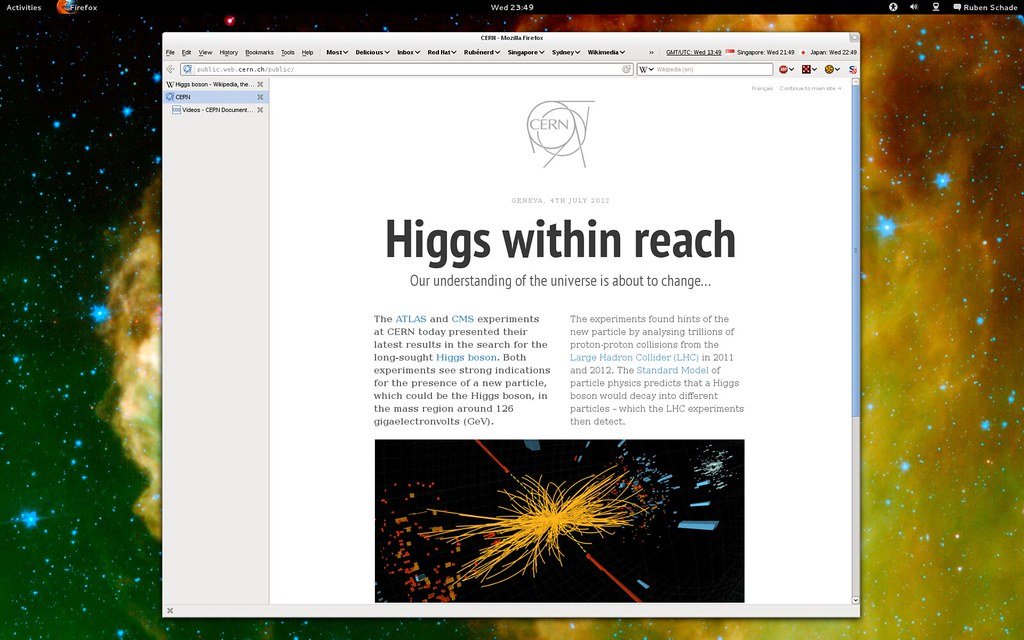Click the volume icon in the system tray
The width and height of the screenshot is (1024, 640).
[x=912, y=6]
